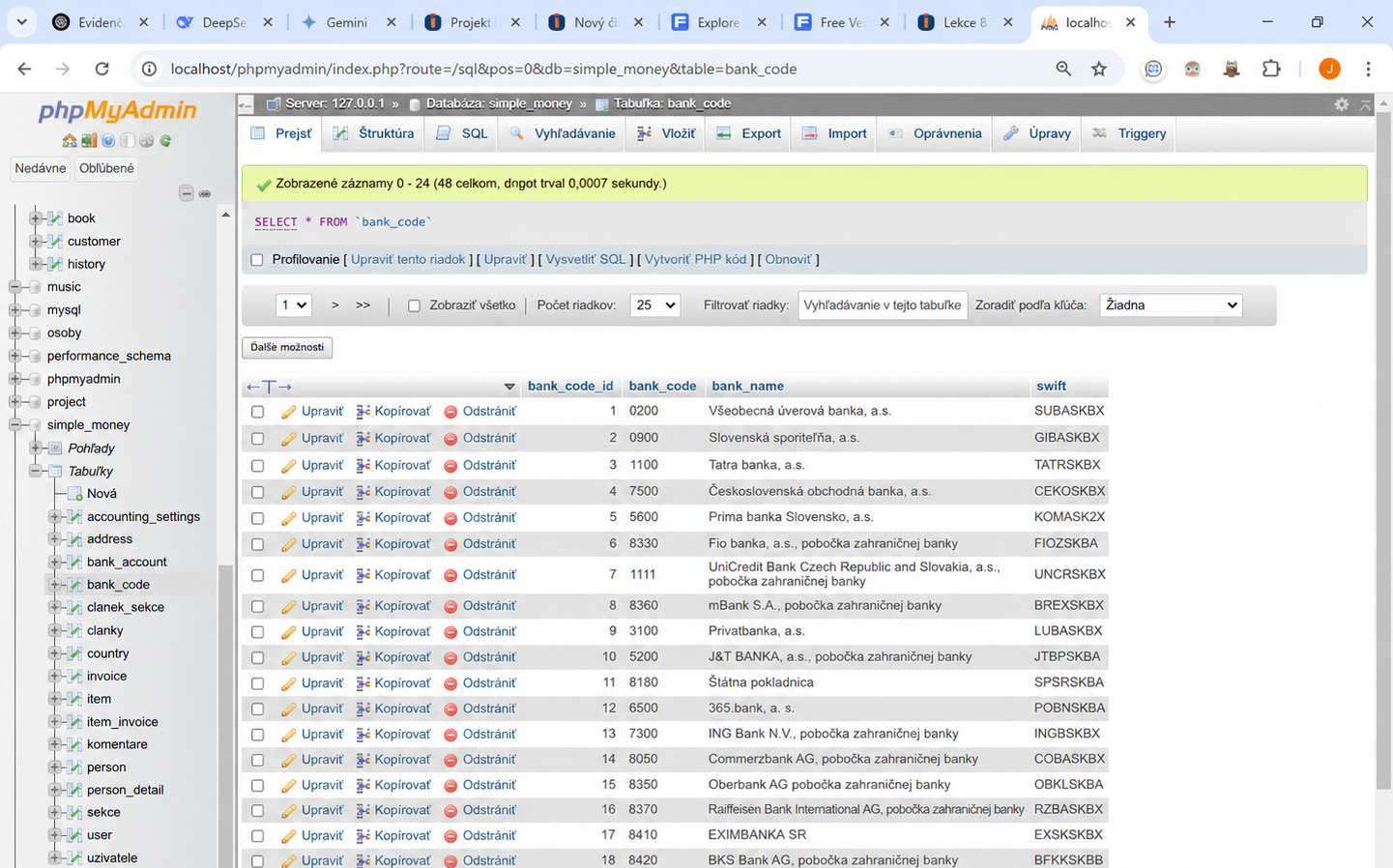1393x868 pixels.
Task: Click Vytvoriť PHP kód link
Action: click(695, 260)
